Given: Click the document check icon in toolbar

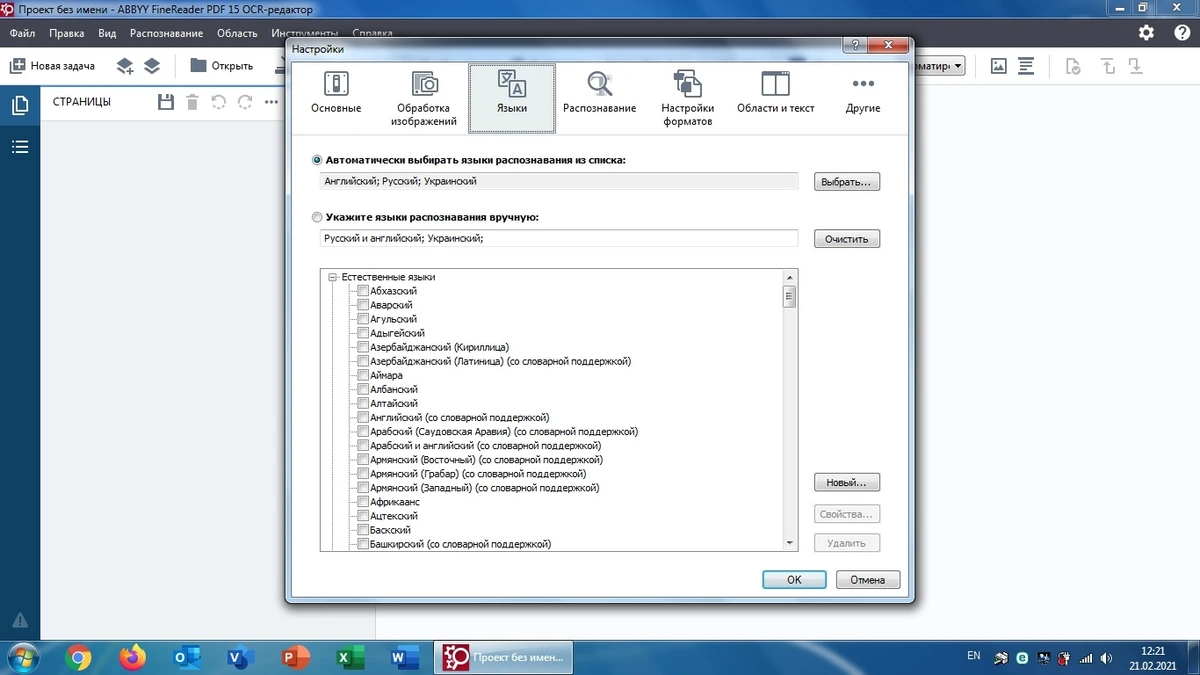Looking at the screenshot, I should point(1073,66).
